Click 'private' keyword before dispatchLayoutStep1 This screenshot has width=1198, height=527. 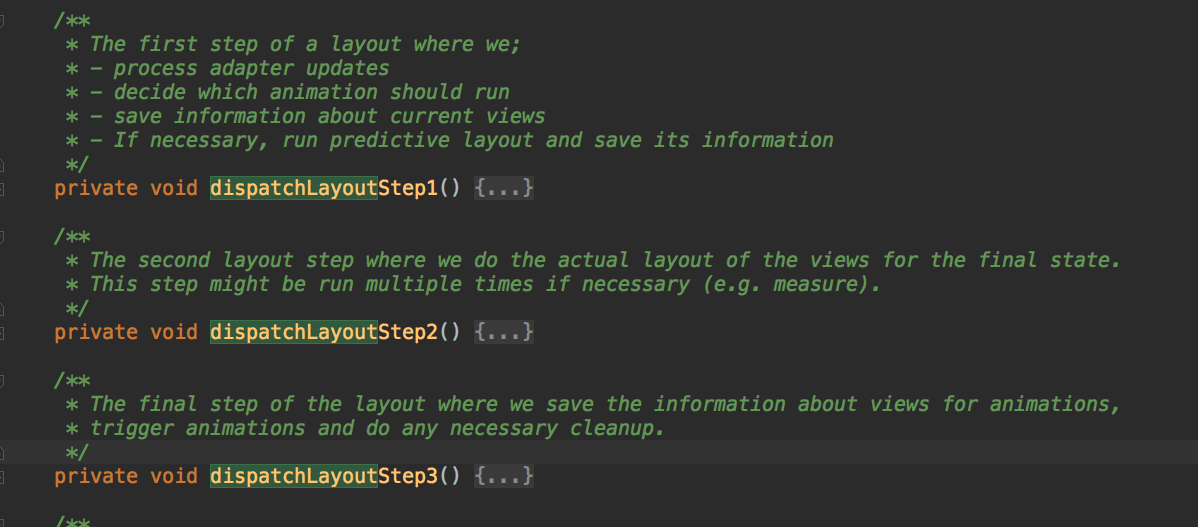(96, 188)
